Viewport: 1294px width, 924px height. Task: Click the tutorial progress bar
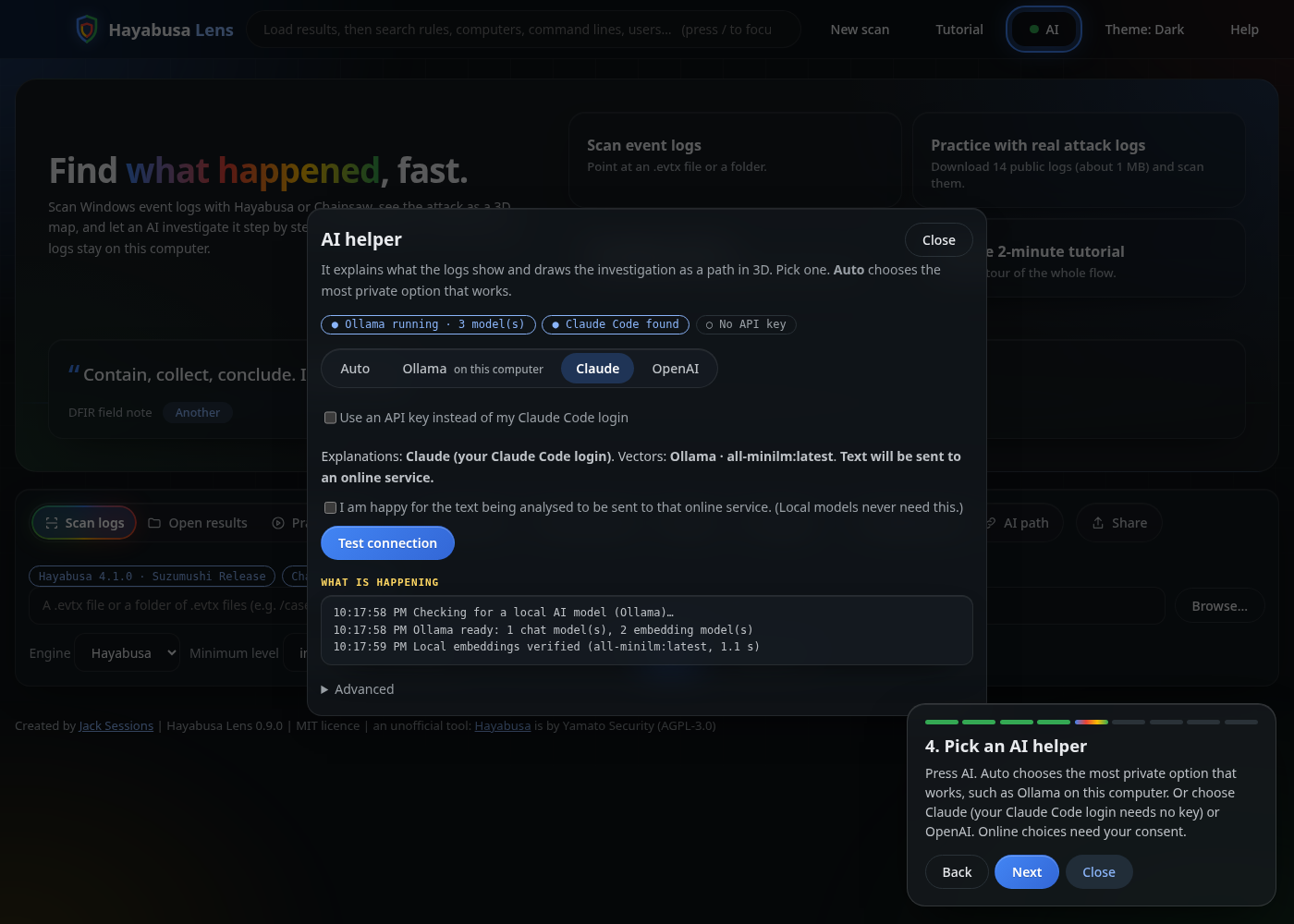pyautogui.click(x=1092, y=722)
